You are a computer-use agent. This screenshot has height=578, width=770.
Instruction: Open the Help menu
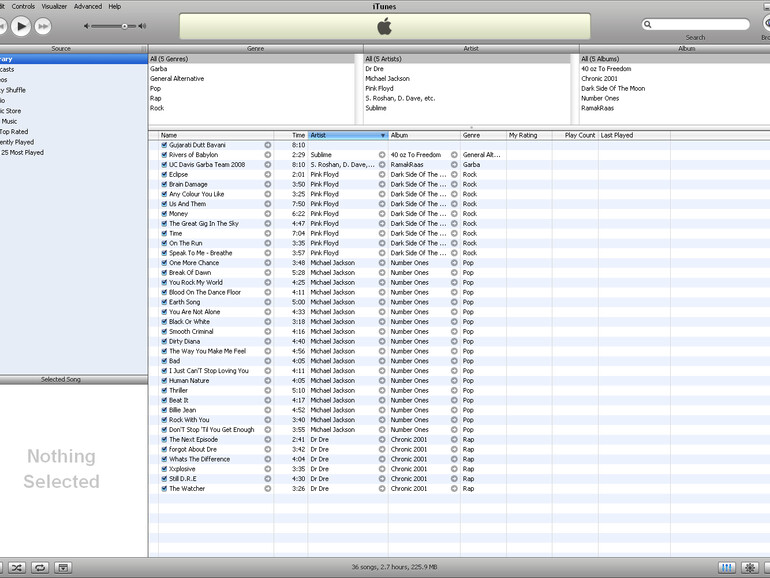pyautogui.click(x=114, y=6)
